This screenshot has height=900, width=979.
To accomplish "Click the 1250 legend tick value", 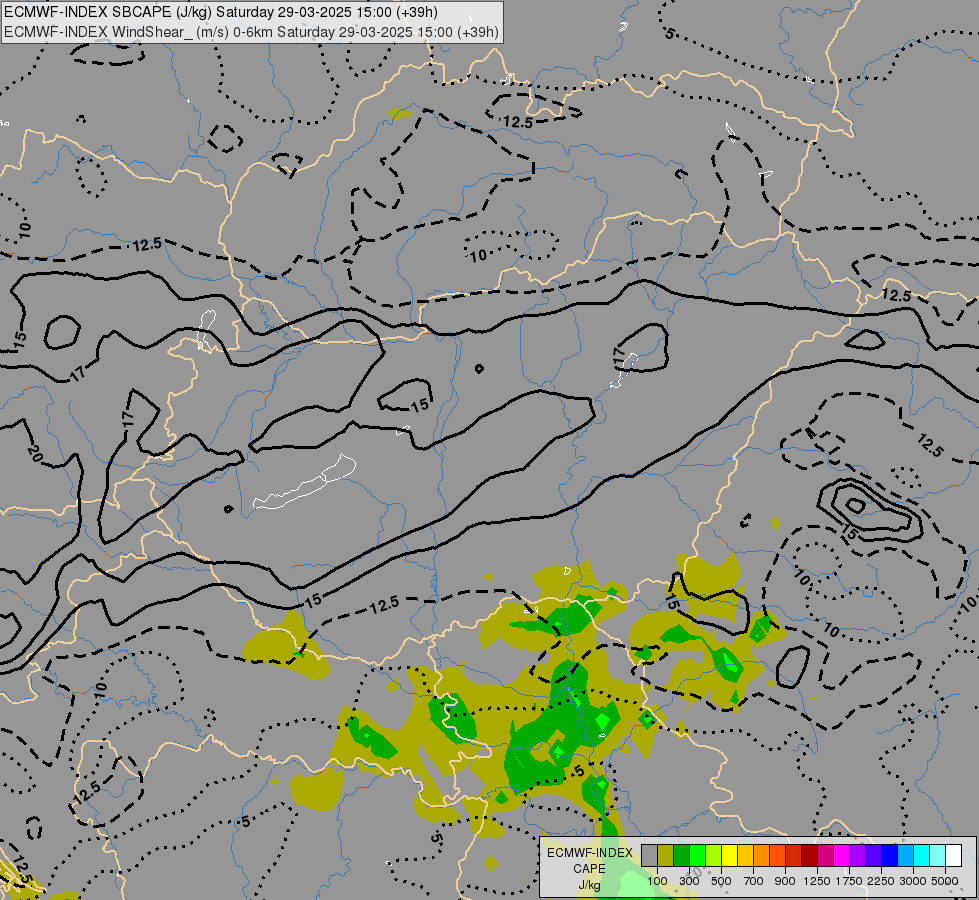I will tap(817, 881).
